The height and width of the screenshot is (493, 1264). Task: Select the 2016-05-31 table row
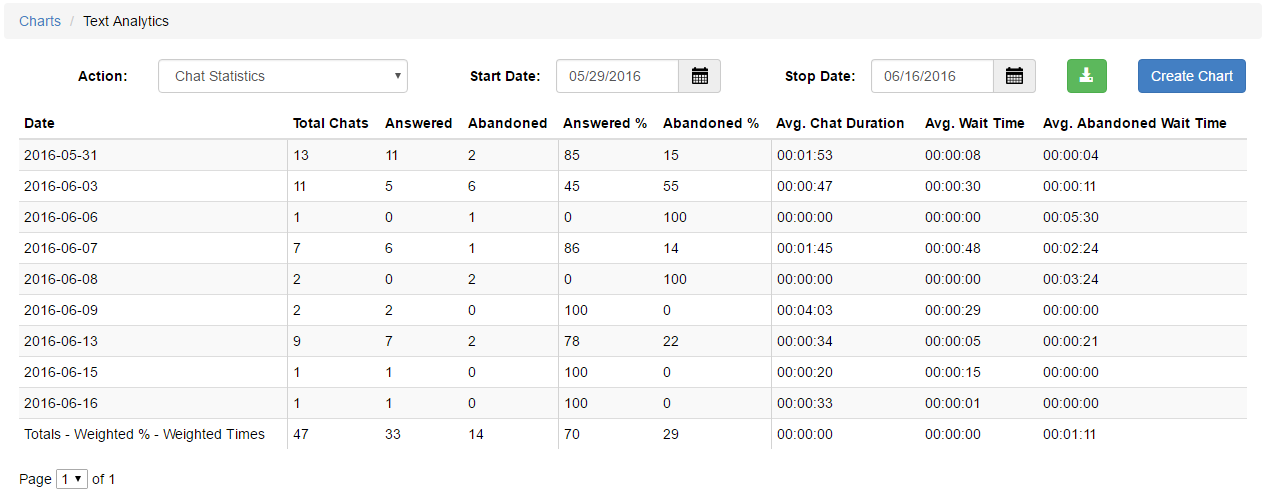633,155
